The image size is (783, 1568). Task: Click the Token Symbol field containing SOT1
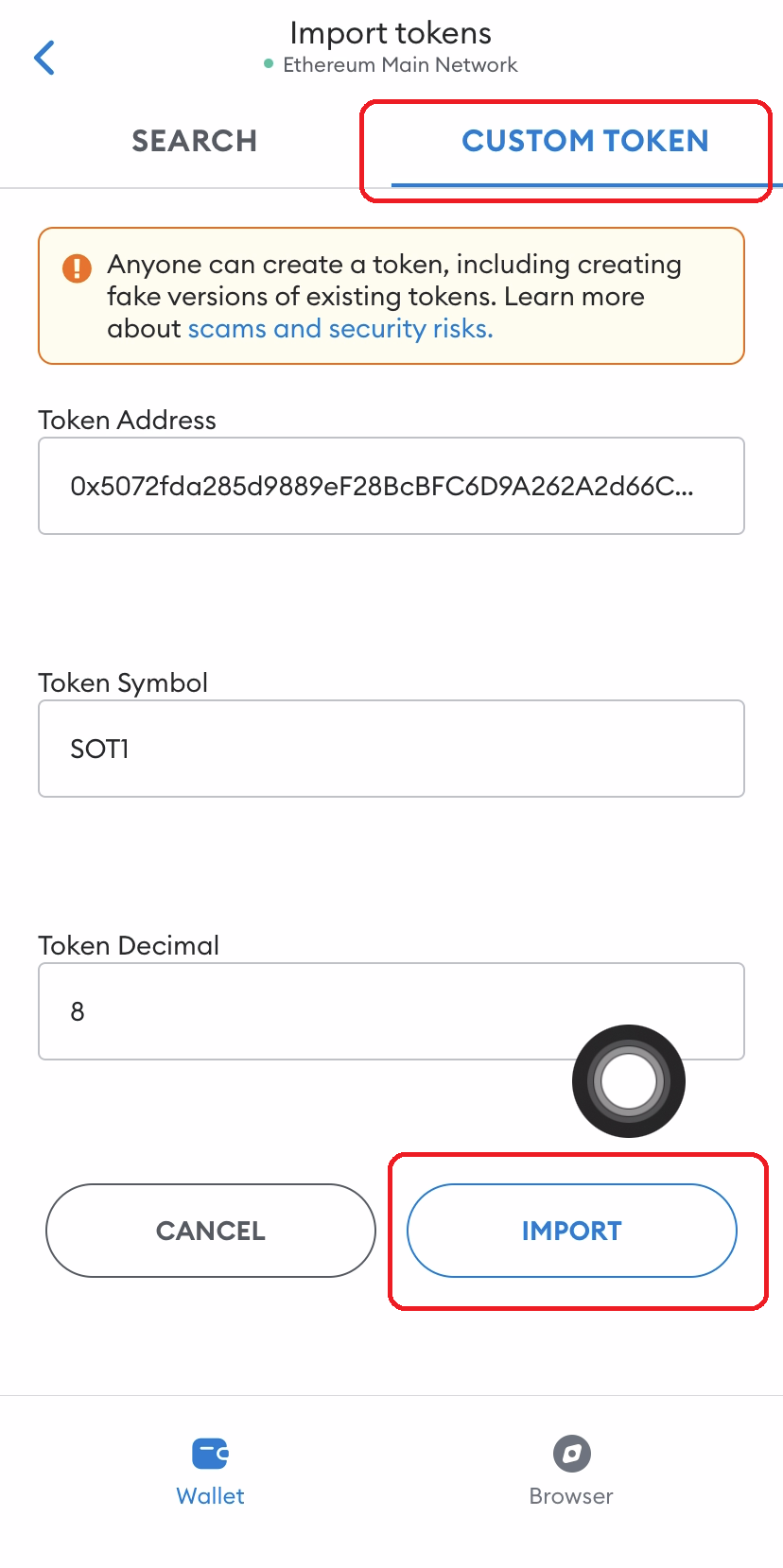[x=391, y=749]
